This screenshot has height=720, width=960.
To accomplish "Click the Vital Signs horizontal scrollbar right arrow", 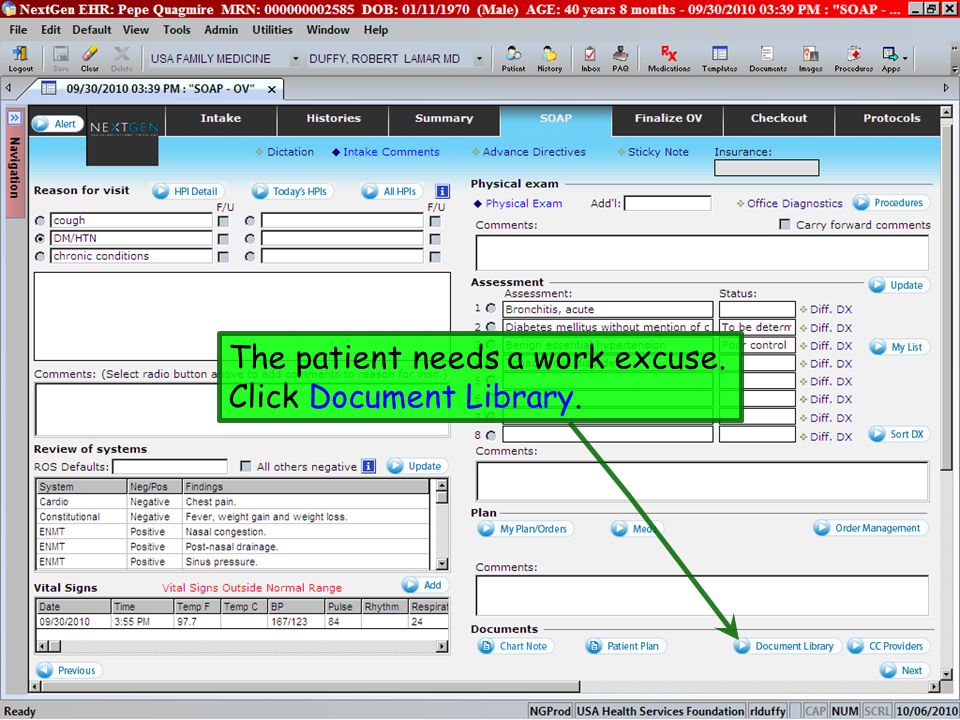I will pos(442,646).
